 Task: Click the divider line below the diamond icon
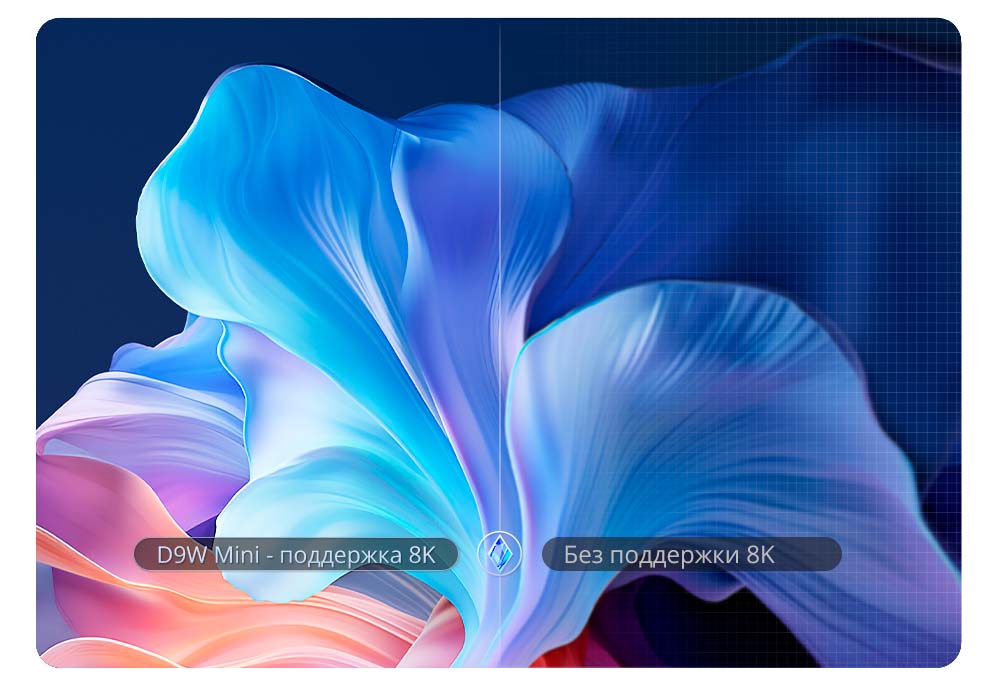[x=499, y=620]
